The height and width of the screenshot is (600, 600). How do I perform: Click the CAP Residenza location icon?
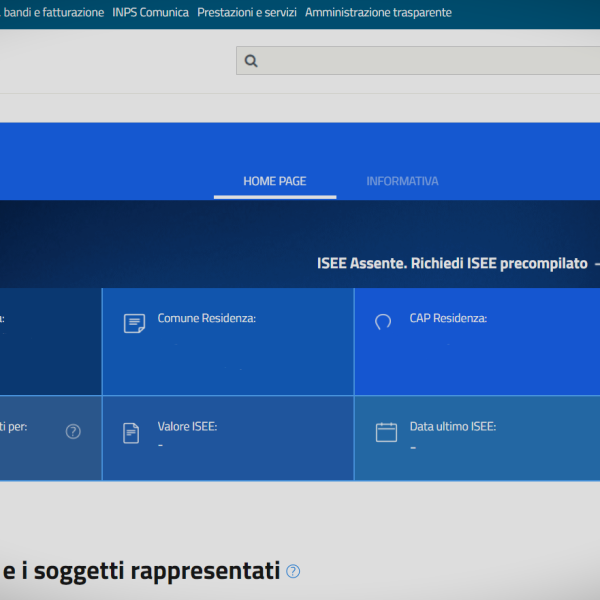tap(383, 322)
